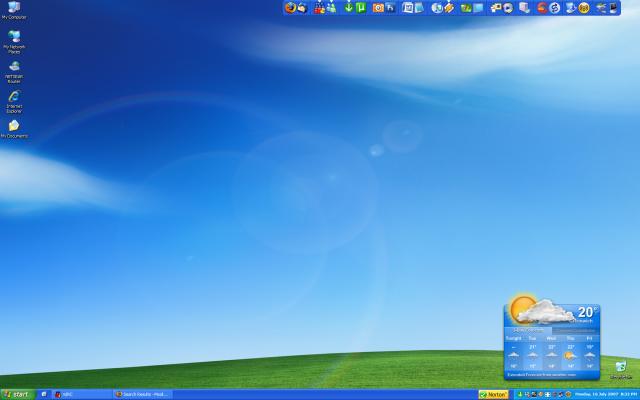Open the green download-arrow dock icon
640x400 pixels.
(349, 8)
